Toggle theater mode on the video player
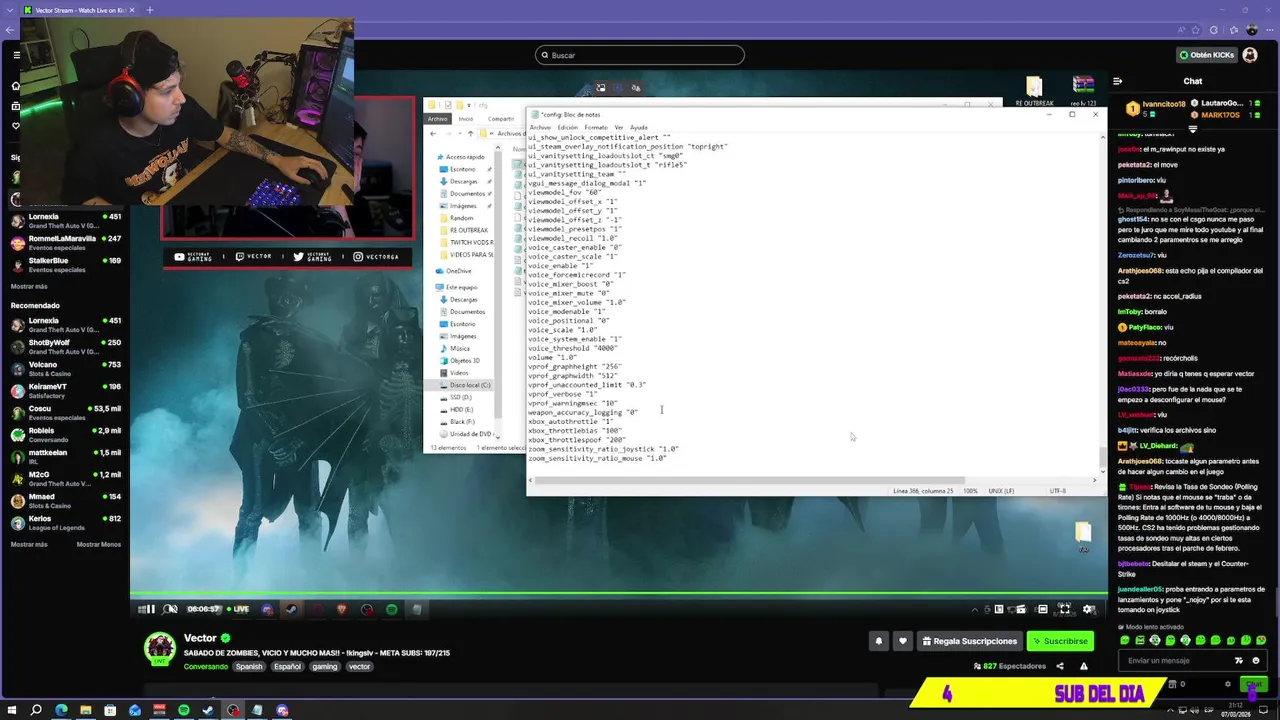Image resolution: width=1280 pixels, height=720 pixels. (1042, 609)
